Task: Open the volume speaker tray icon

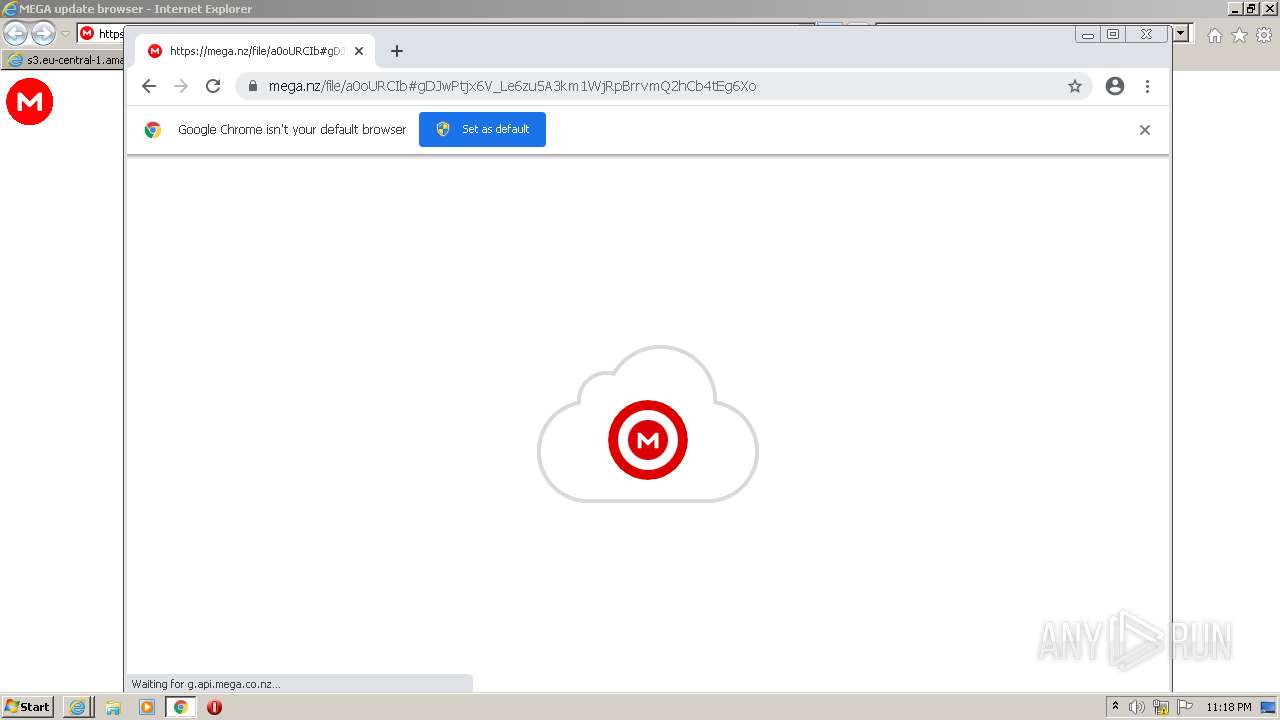Action: point(1137,707)
